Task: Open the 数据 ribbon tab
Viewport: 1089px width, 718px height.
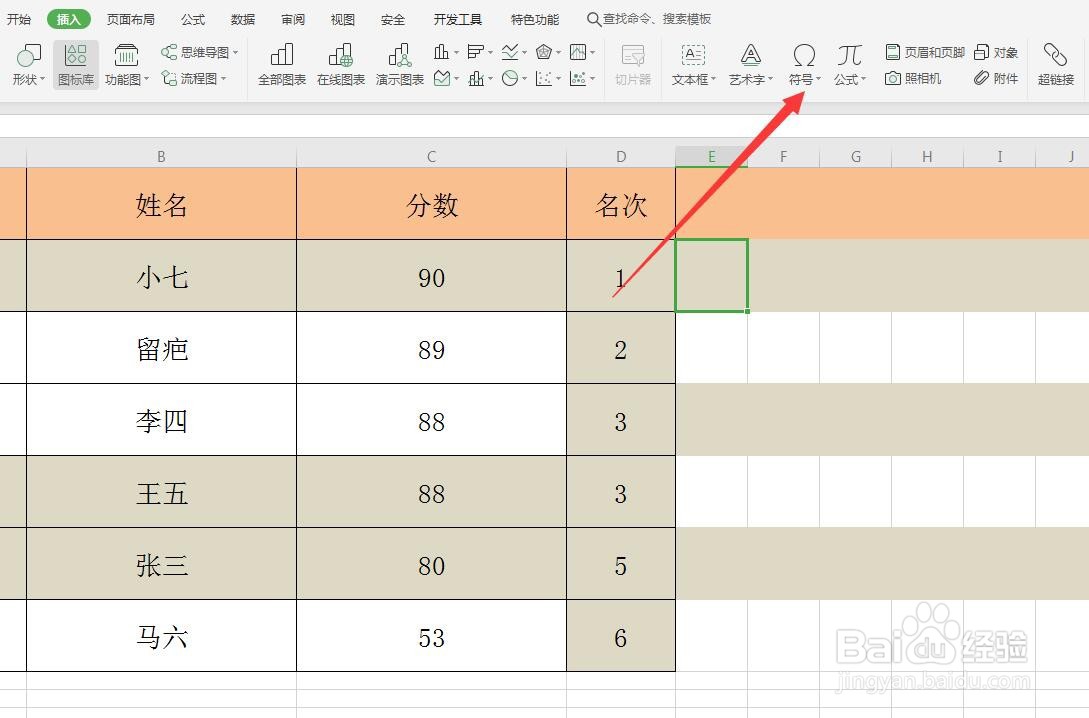Action: tap(241, 18)
